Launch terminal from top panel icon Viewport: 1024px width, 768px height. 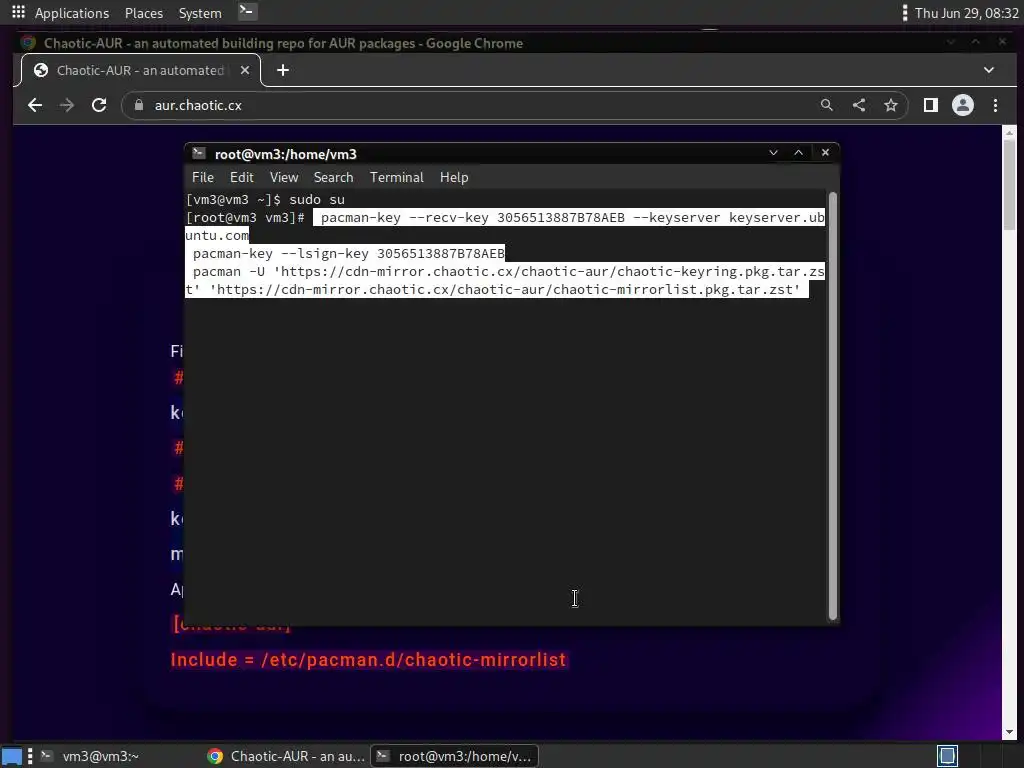(x=247, y=11)
